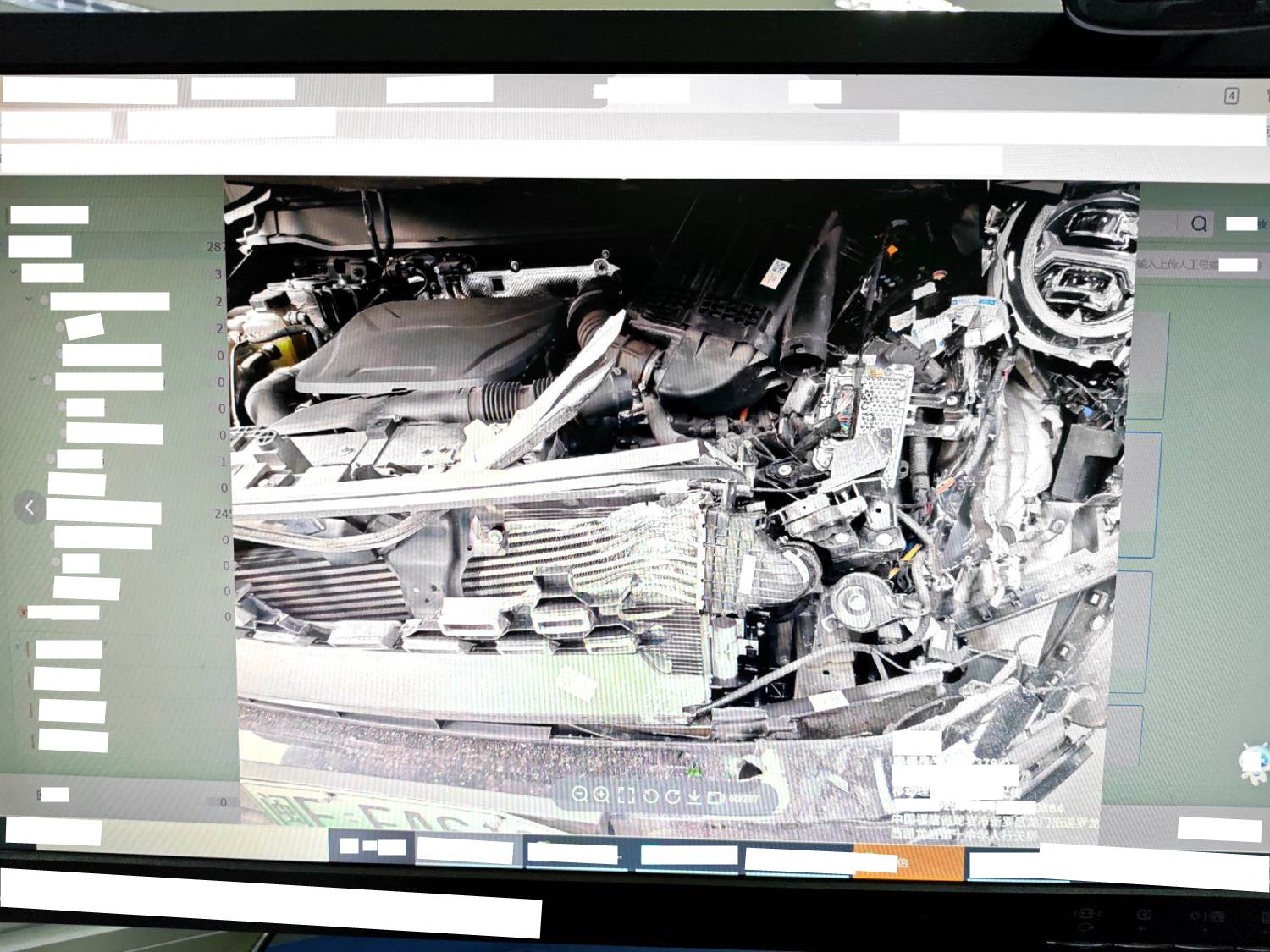Image resolution: width=1270 pixels, height=952 pixels.
Task: Collapse the first tree node showing count 2
Action: tap(30, 300)
